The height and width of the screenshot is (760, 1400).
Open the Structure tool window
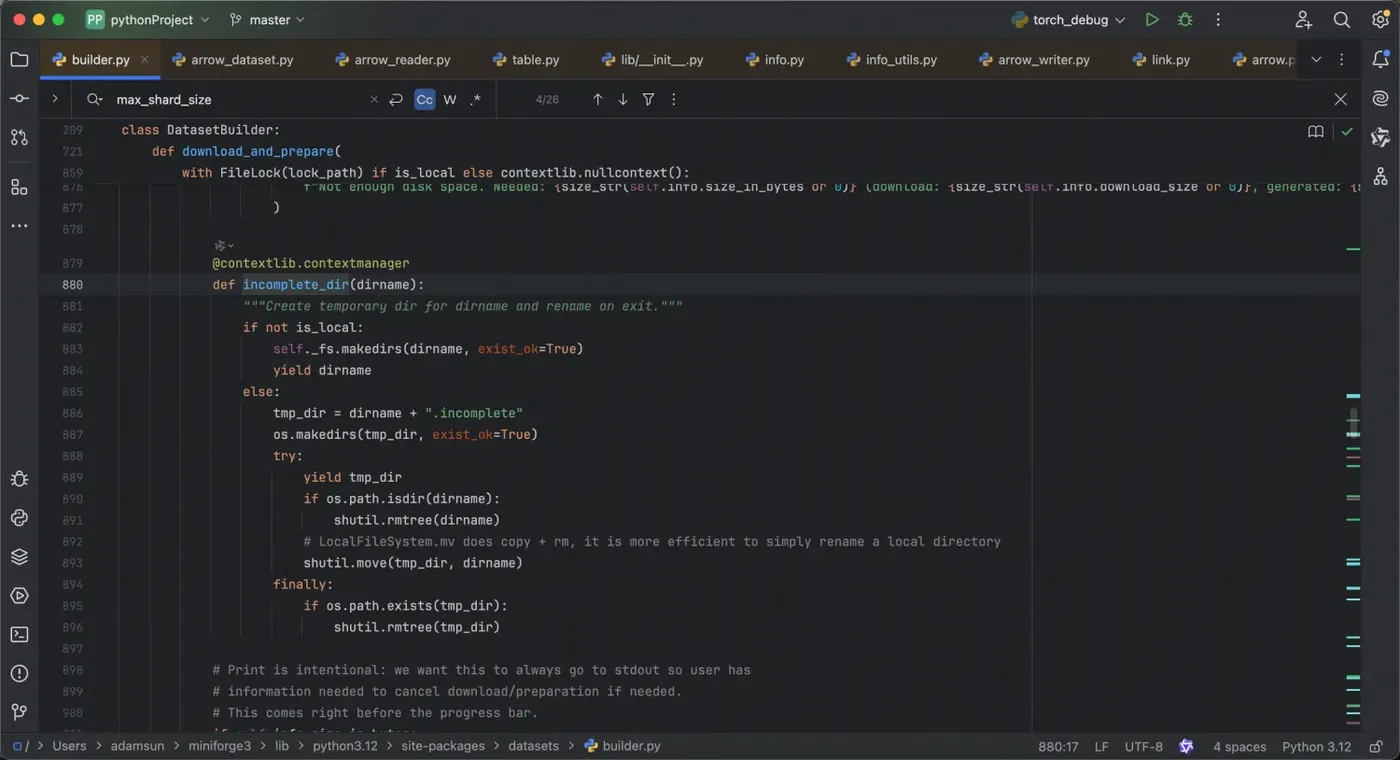pos(19,187)
